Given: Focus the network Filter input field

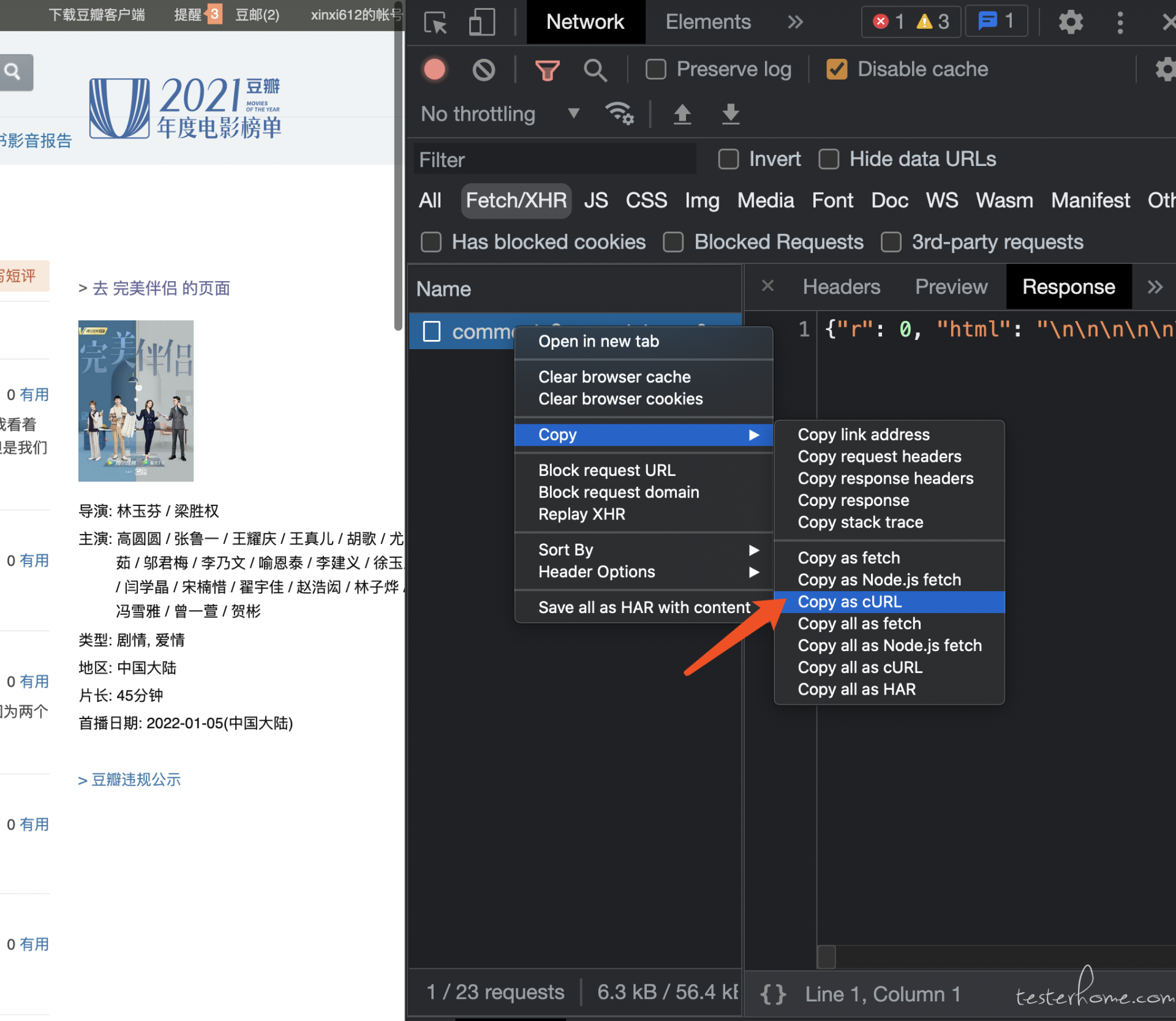Looking at the screenshot, I should (555, 160).
